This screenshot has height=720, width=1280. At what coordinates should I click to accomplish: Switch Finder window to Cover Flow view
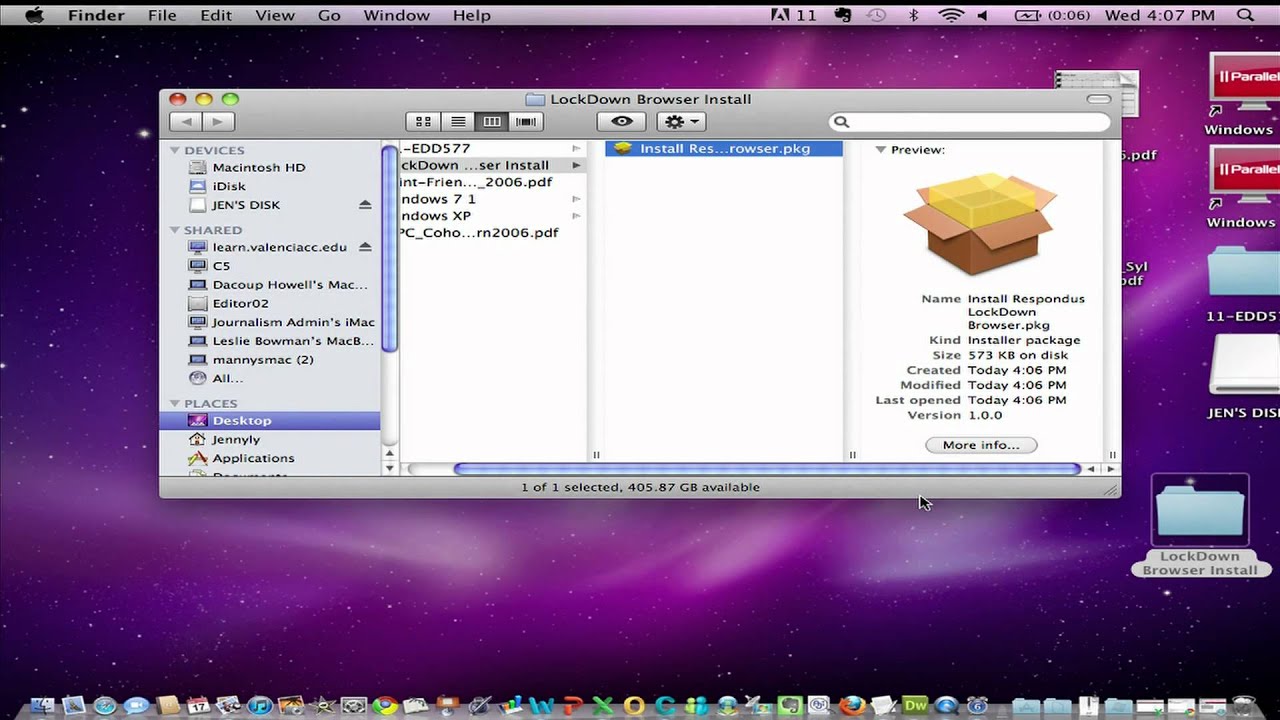click(x=526, y=122)
